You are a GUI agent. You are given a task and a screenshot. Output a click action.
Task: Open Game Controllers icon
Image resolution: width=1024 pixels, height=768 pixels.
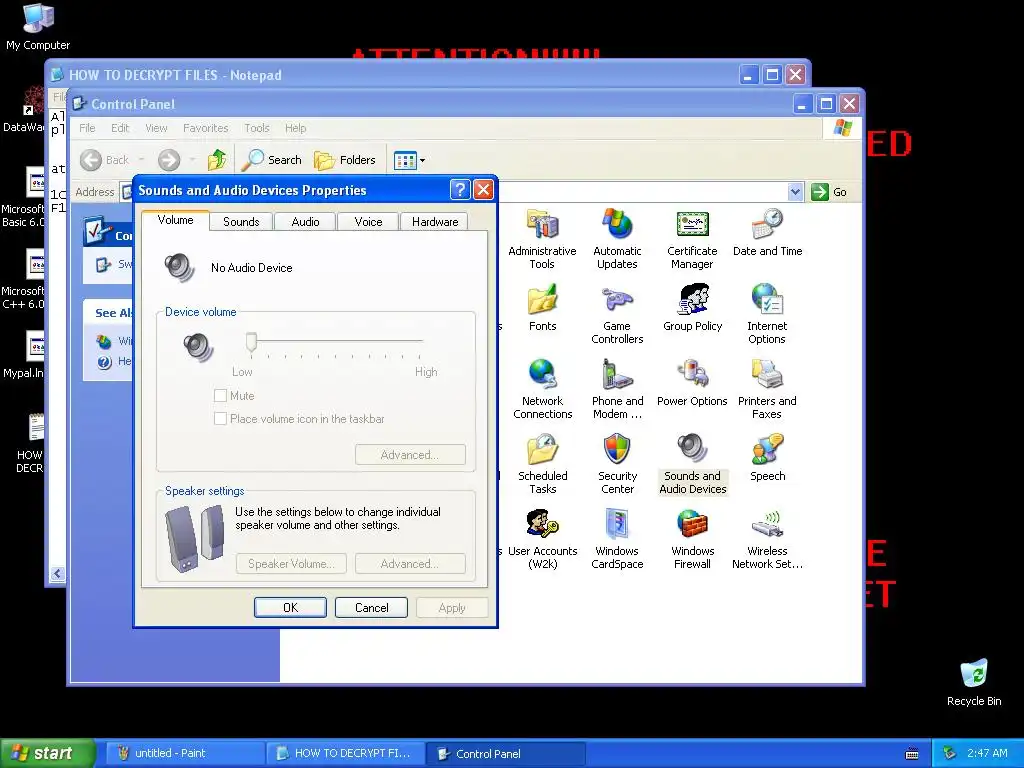click(617, 314)
